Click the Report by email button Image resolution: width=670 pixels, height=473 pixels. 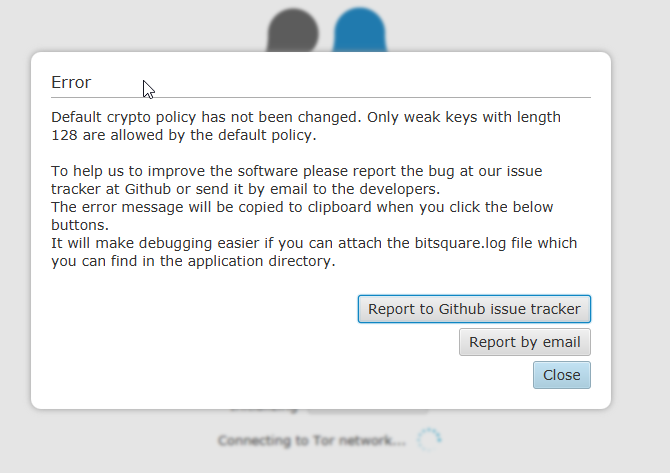(x=525, y=342)
